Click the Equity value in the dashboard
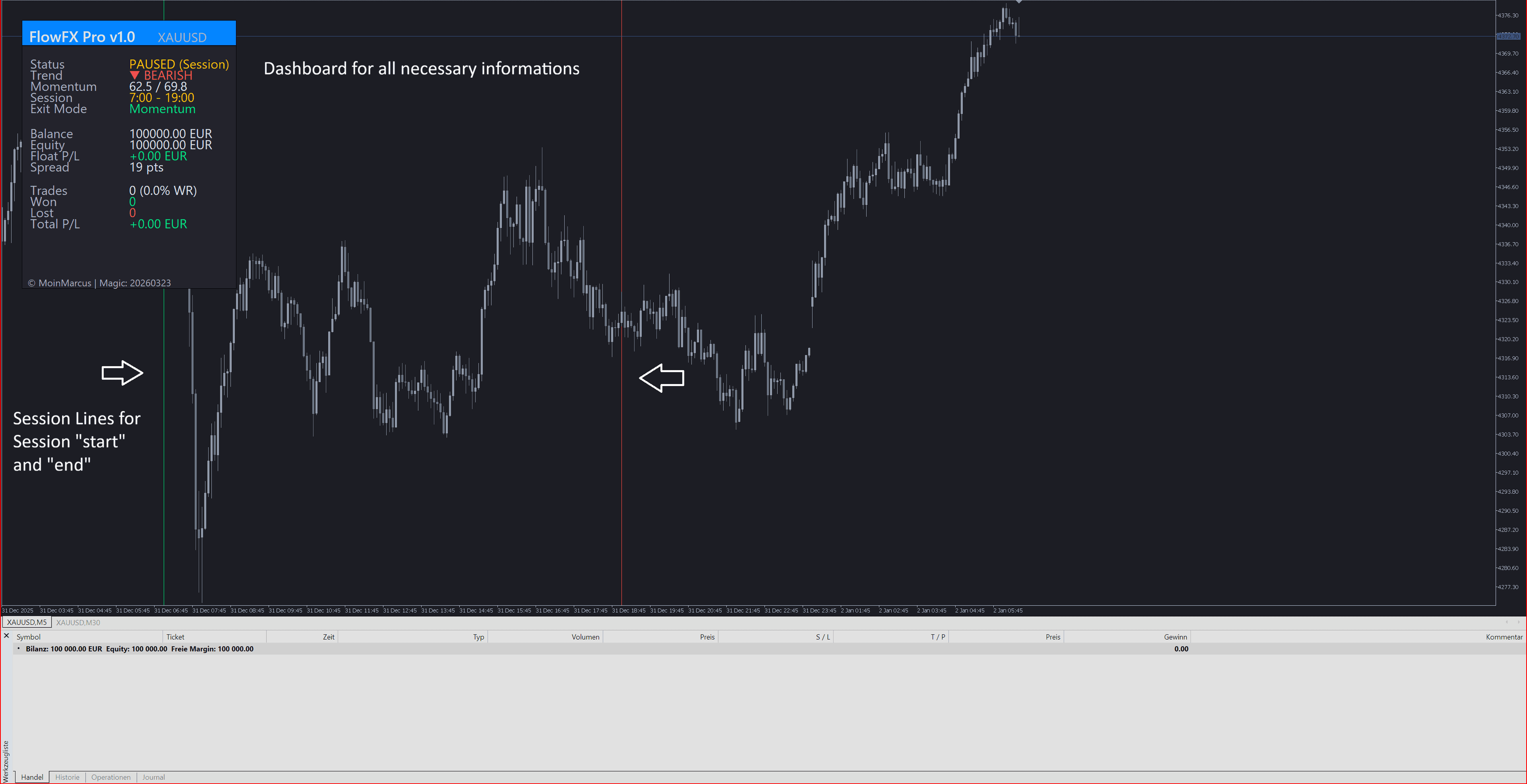This screenshot has width=1527, height=784. pos(171,145)
